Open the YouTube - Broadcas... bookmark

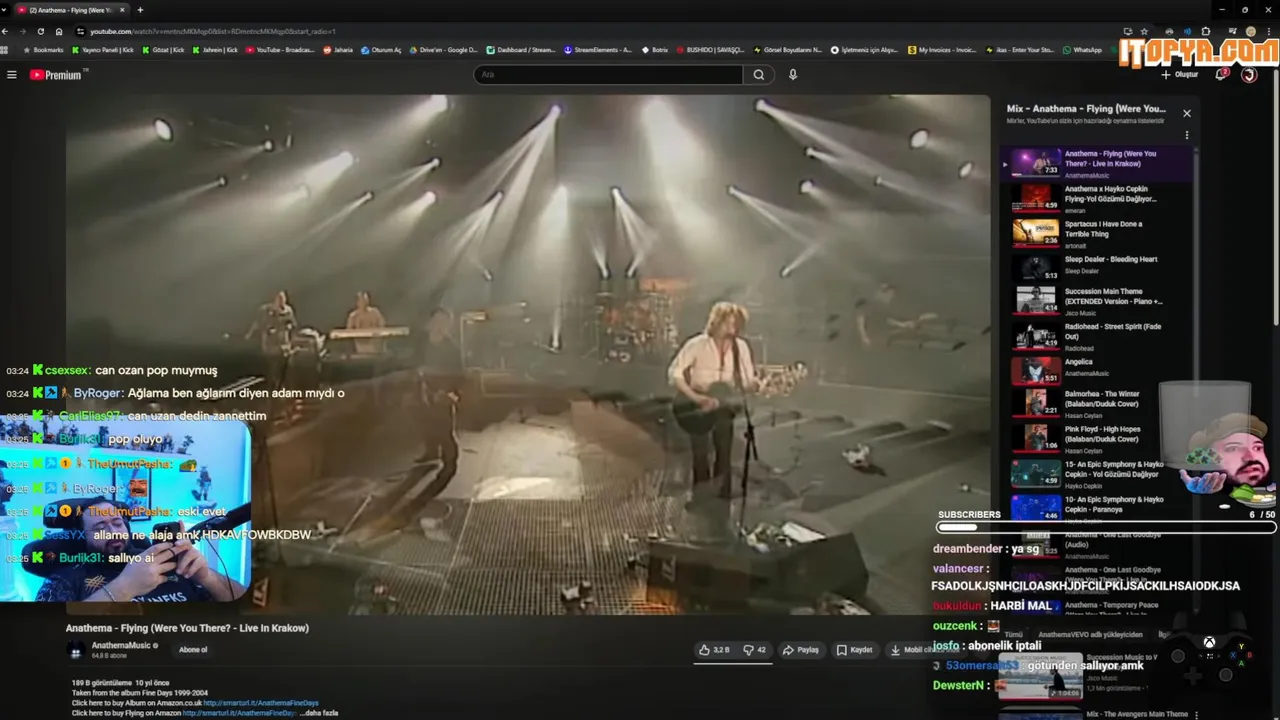(280, 50)
